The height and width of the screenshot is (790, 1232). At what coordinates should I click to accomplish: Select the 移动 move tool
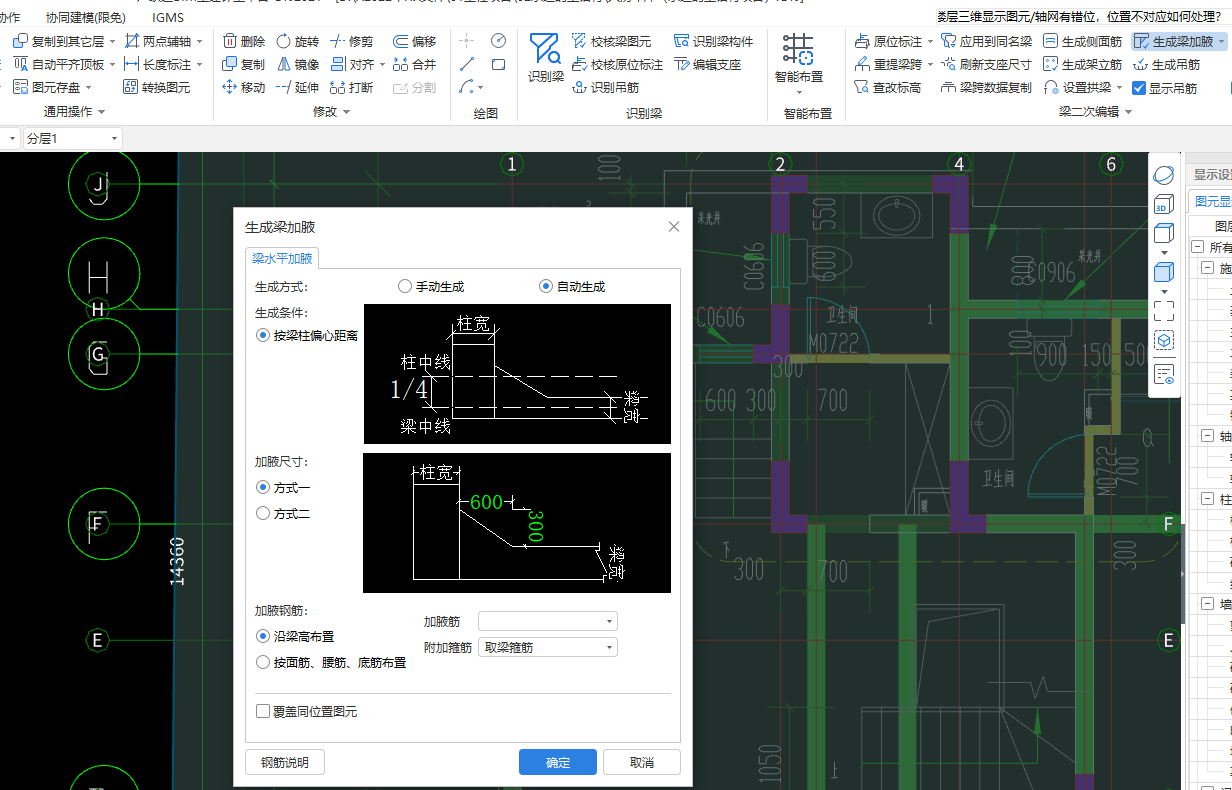[244, 87]
